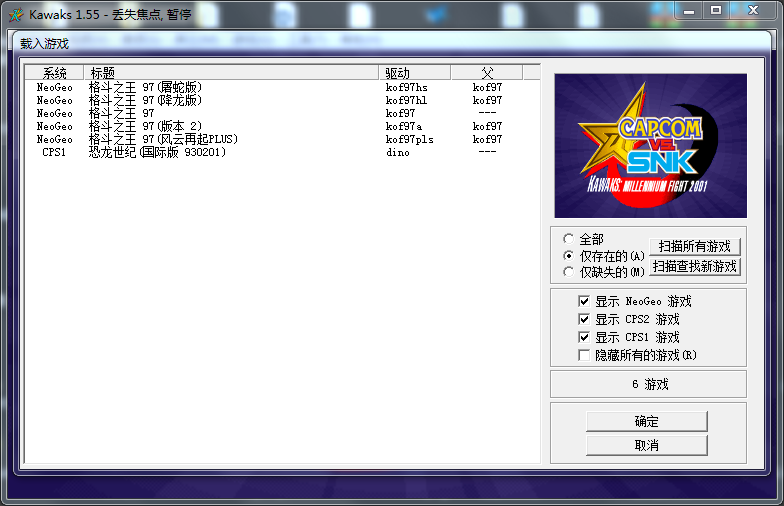Click the 扫描查找新游戏 button
Image resolution: width=784 pixels, height=506 pixels.
pyautogui.click(x=694, y=266)
